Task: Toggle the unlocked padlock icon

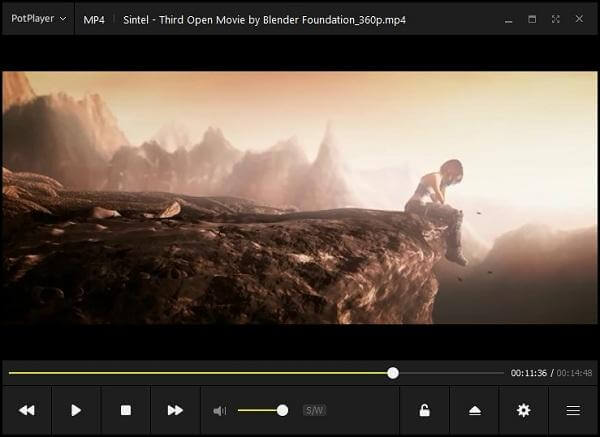Action: point(424,410)
